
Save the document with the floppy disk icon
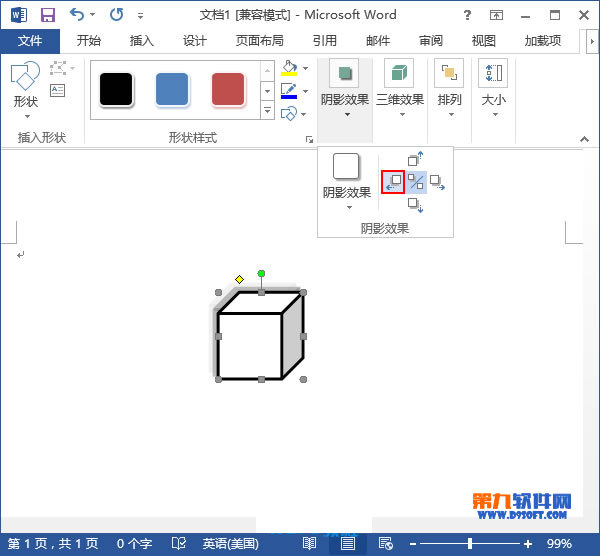pos(48,15)
